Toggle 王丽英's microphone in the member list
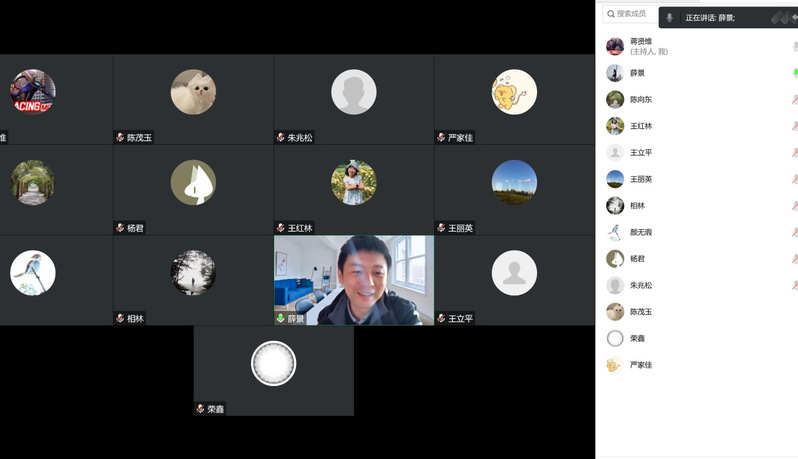Screen dimensions: 798x459 [x=794, y=180]
